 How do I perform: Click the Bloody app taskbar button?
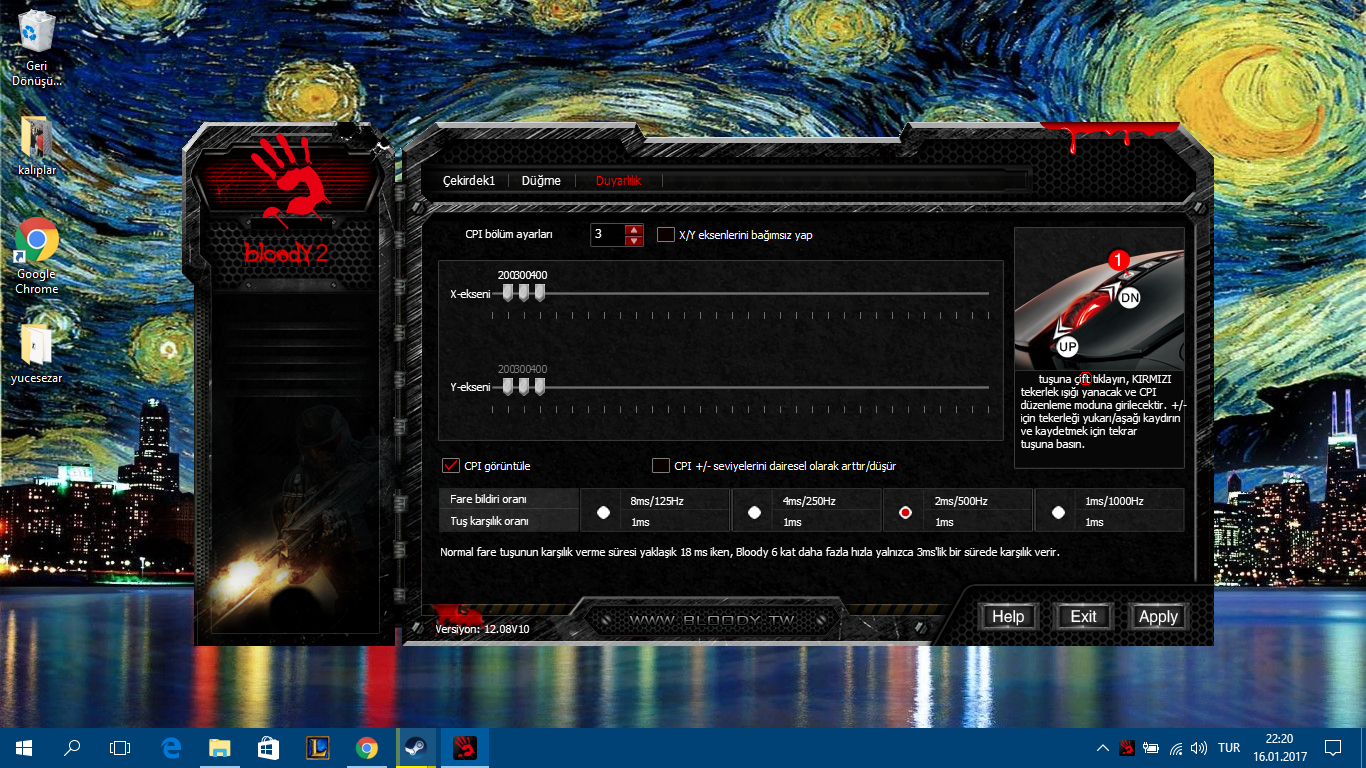click(x=465, y=748)
